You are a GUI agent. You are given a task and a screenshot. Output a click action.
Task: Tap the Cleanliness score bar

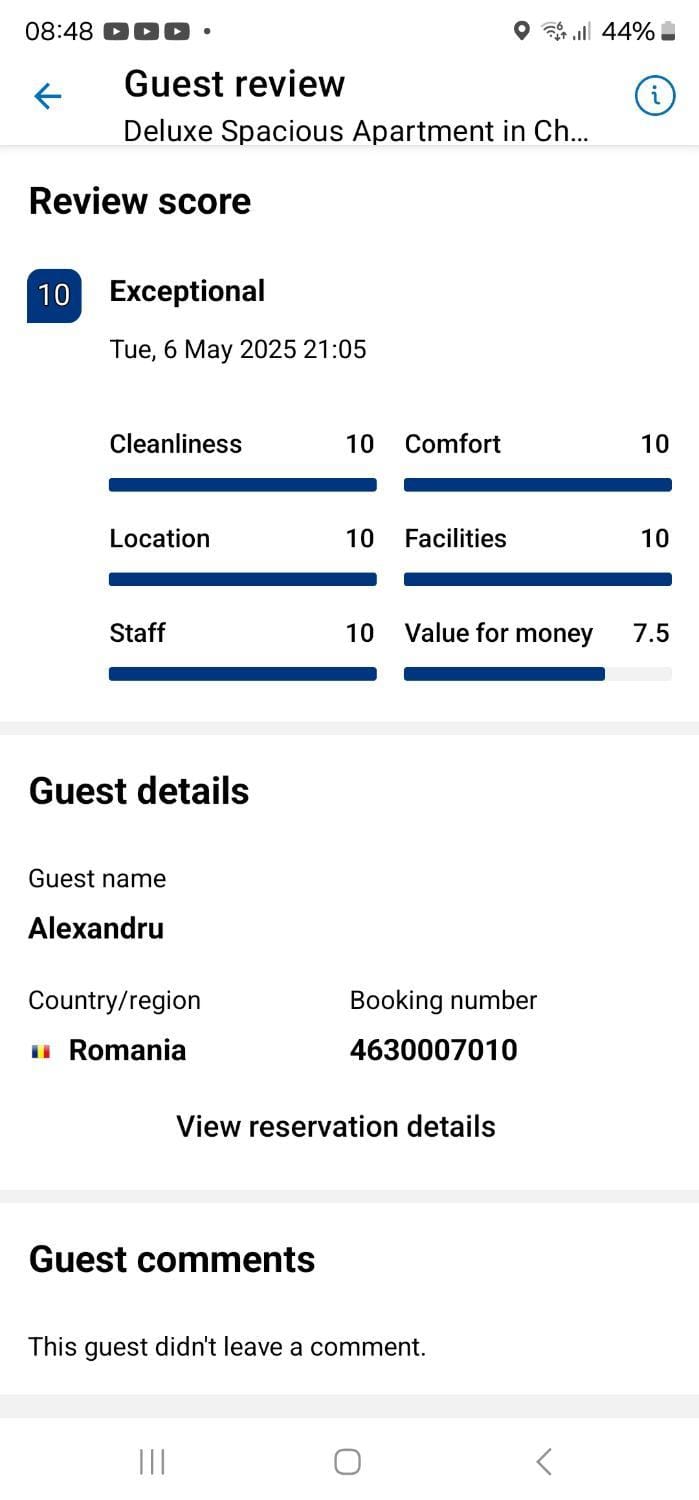coord(243,485)
